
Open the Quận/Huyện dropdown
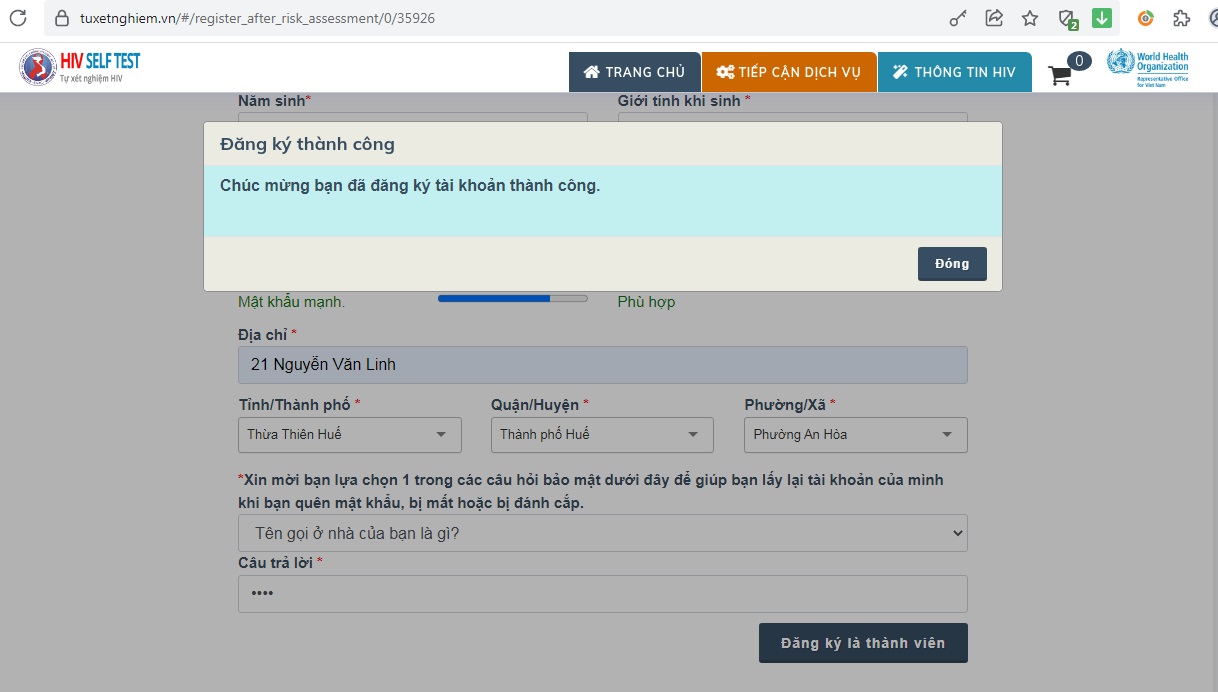pos(601,435)
